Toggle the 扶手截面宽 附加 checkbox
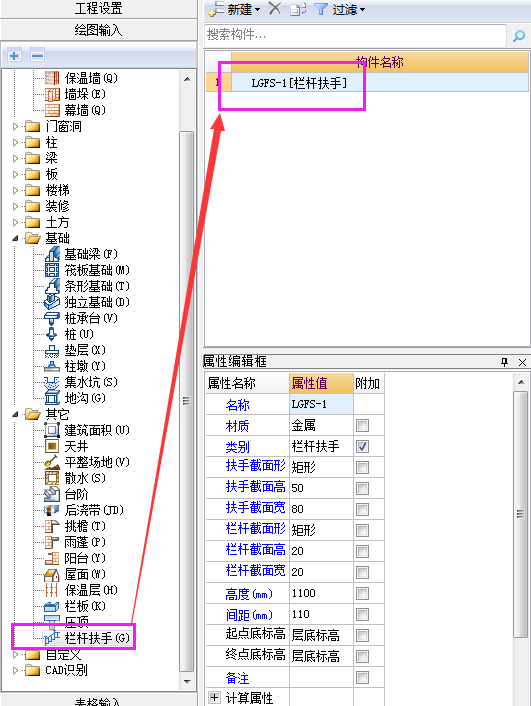 coord(362,509)
